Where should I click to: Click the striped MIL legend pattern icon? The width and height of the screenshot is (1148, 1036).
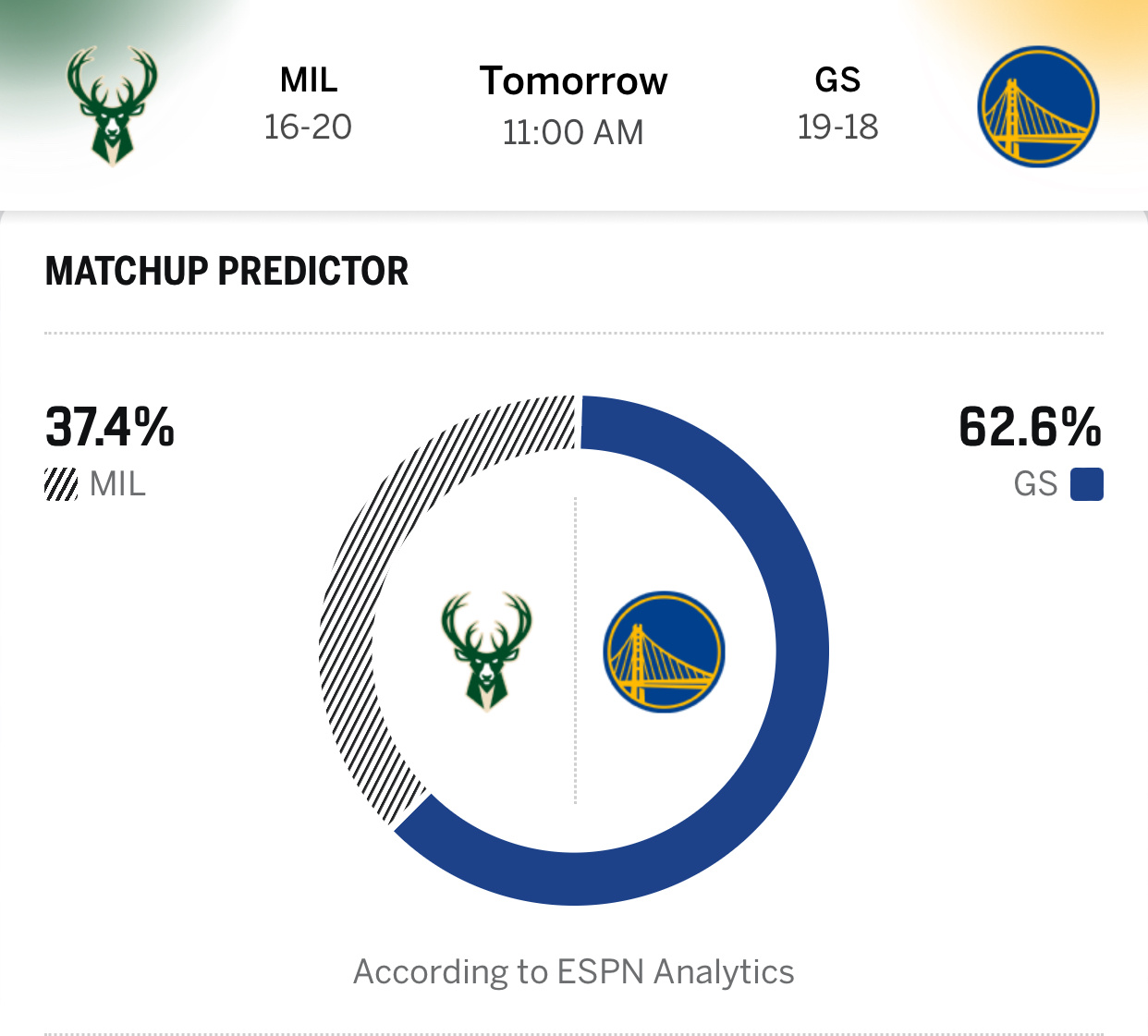coord(62,484)
